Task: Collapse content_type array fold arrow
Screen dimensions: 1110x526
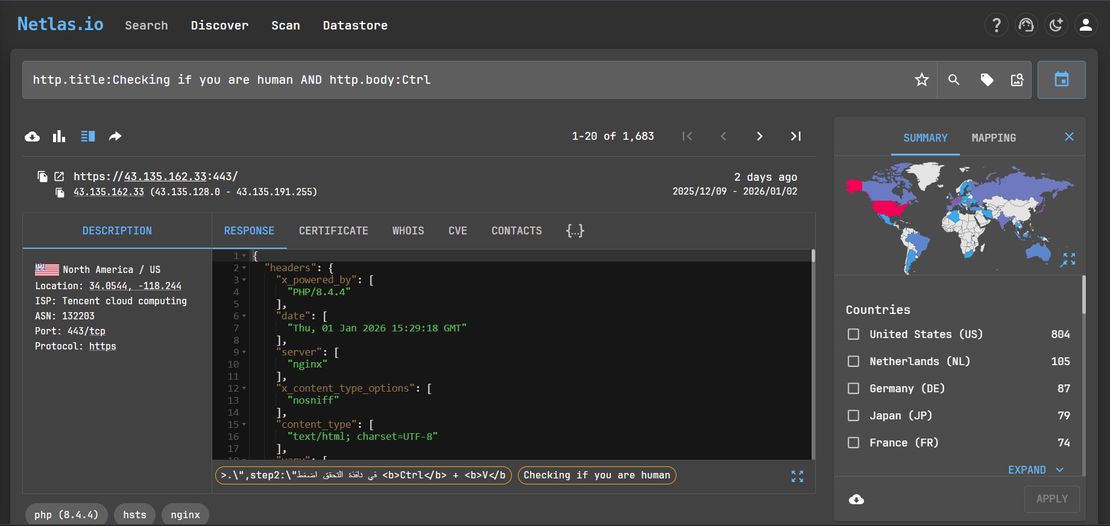Action: pos(244,424)
